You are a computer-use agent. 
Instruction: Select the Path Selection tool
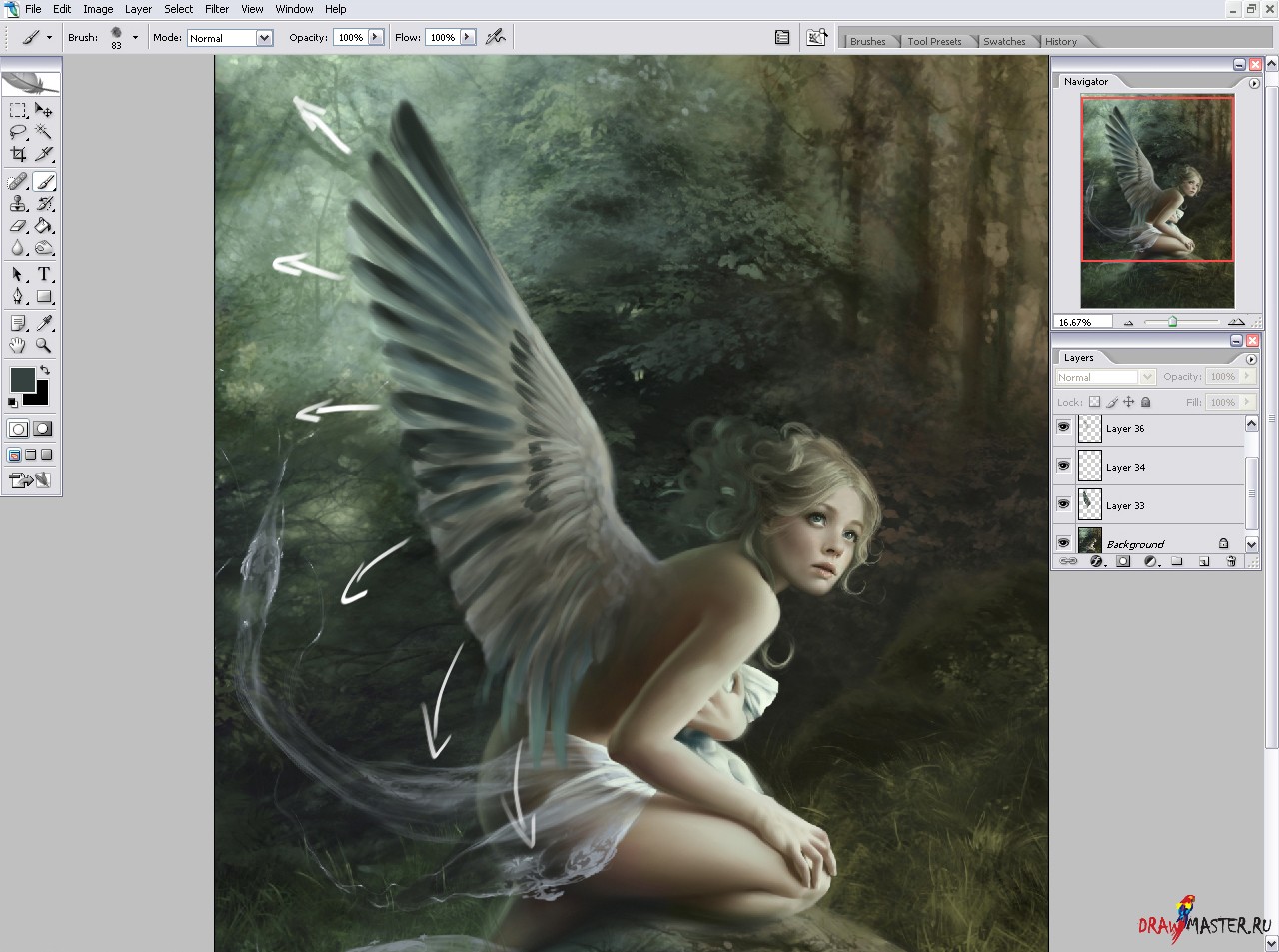(18, 274)
